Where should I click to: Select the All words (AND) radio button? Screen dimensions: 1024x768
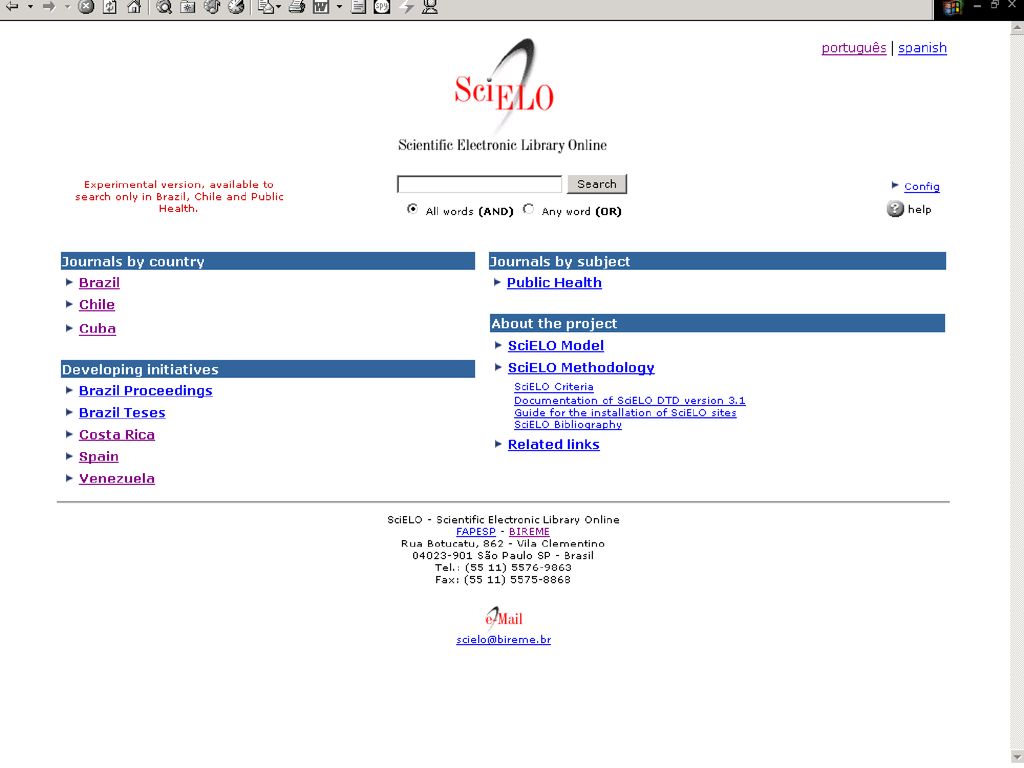pyautogui.click(x=412, y=209)
